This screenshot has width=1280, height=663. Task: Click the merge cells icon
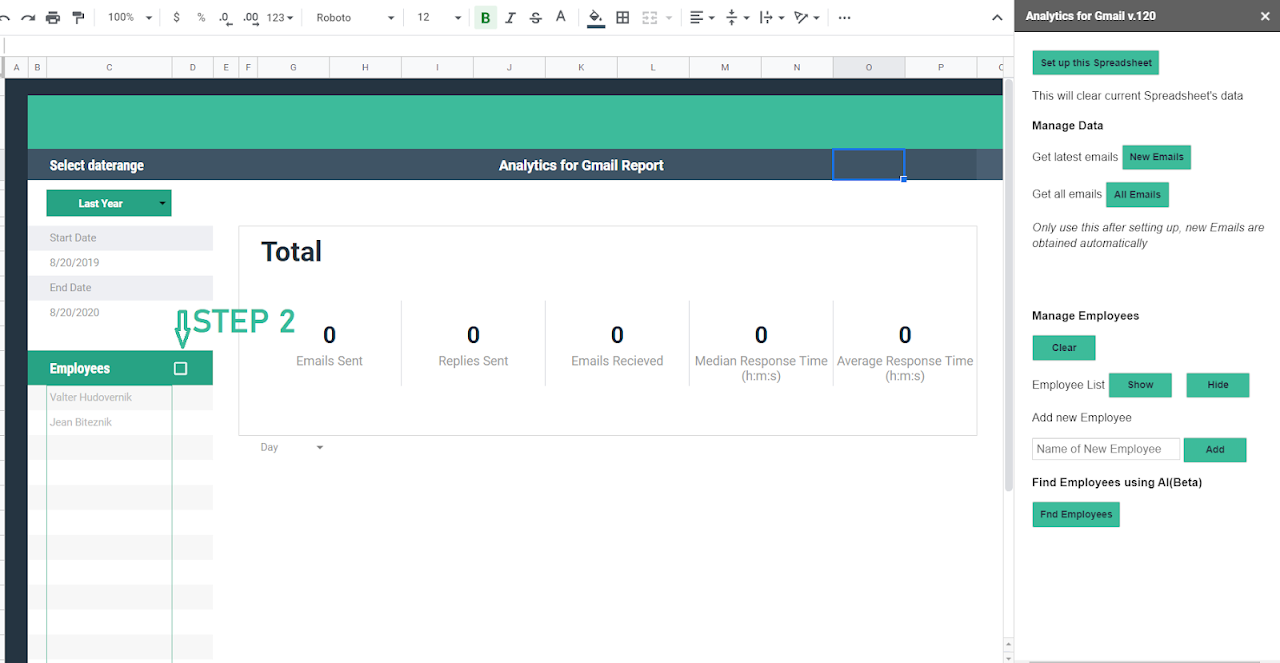pos(649,18)
